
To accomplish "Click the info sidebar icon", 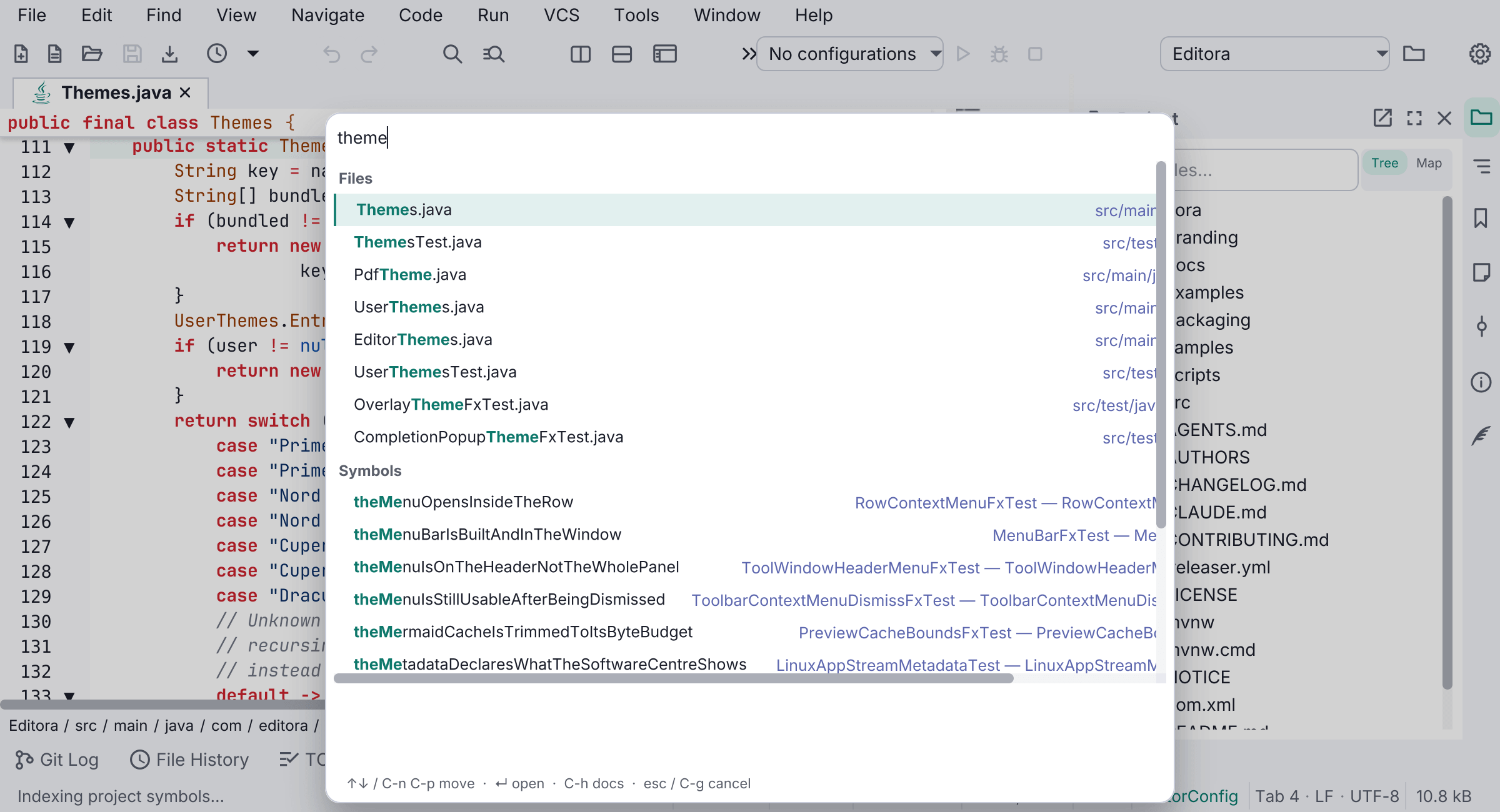I will pyautogui.click(x=1481, y=382).
